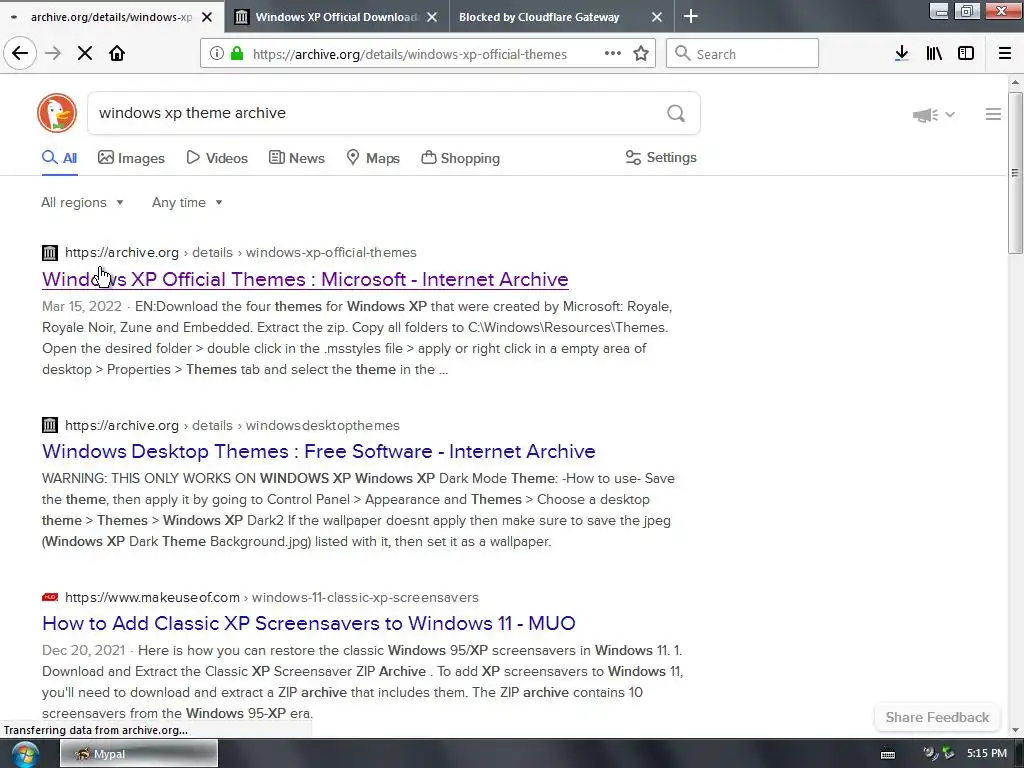Click the taskbar clock showing 5:15 PM

coord(987,754)
